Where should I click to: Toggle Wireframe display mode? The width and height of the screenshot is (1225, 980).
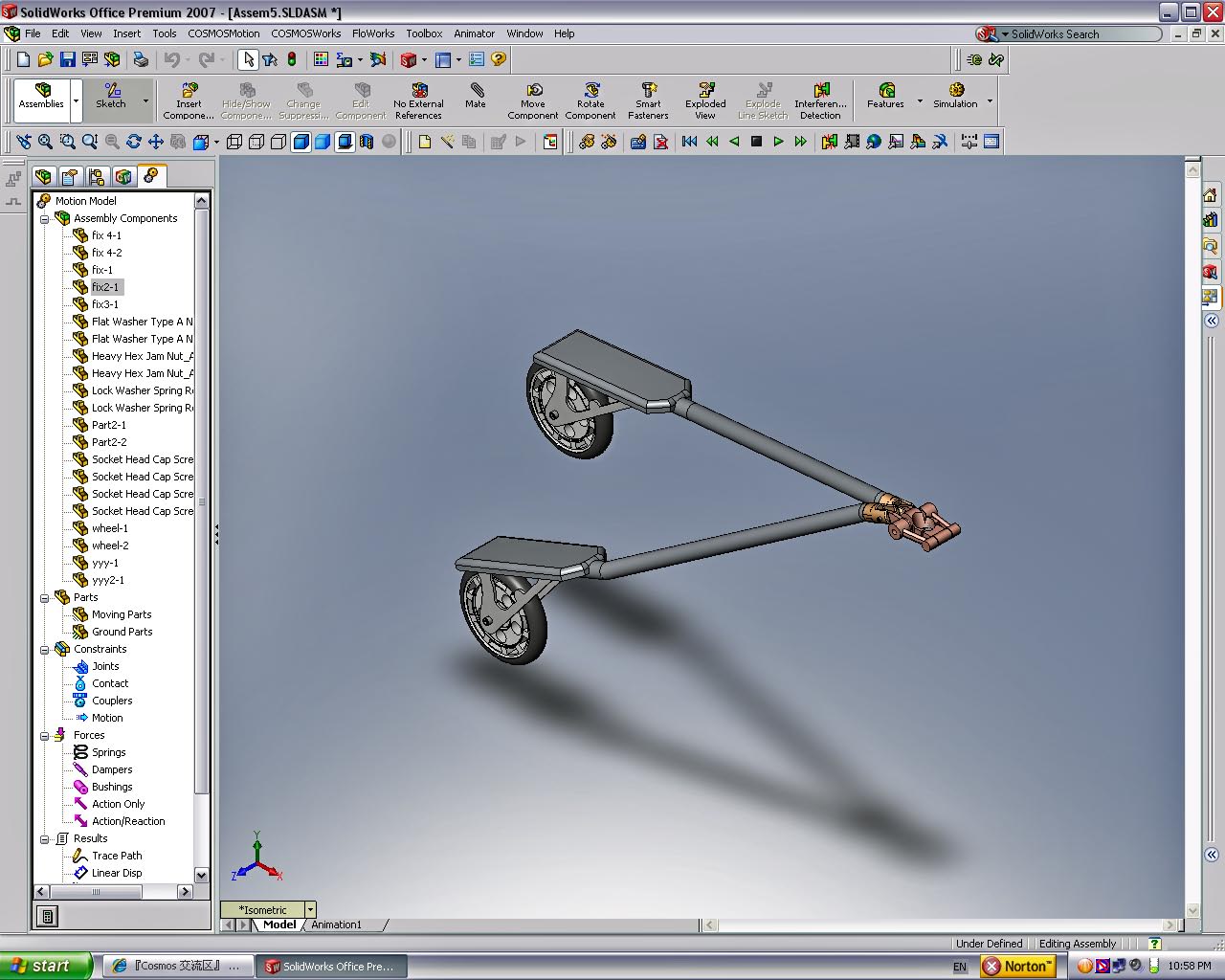coord(234,142)
